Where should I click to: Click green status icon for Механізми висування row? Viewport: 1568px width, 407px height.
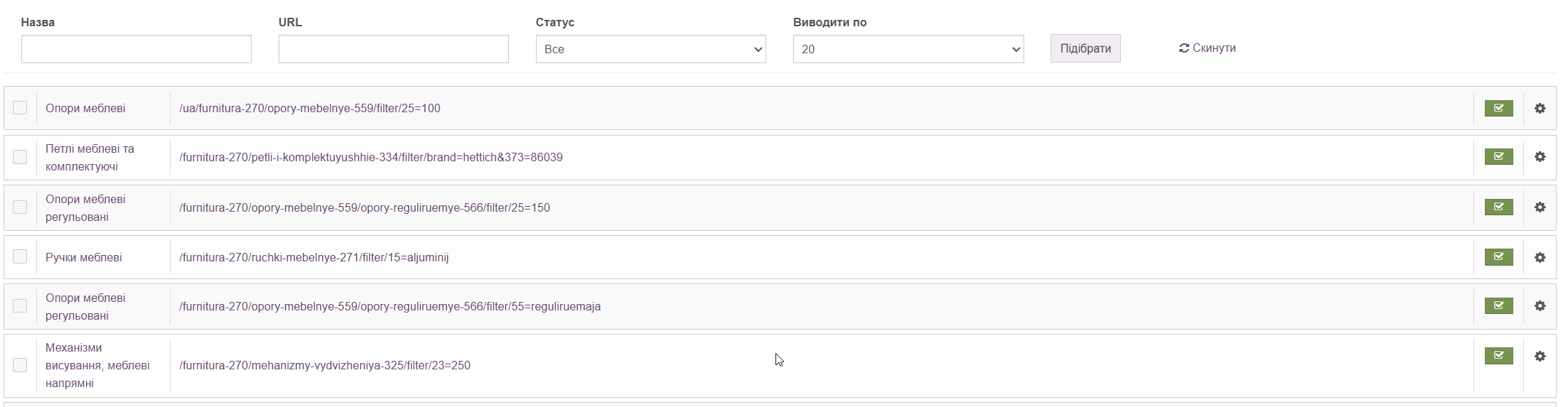[1498, 356]
